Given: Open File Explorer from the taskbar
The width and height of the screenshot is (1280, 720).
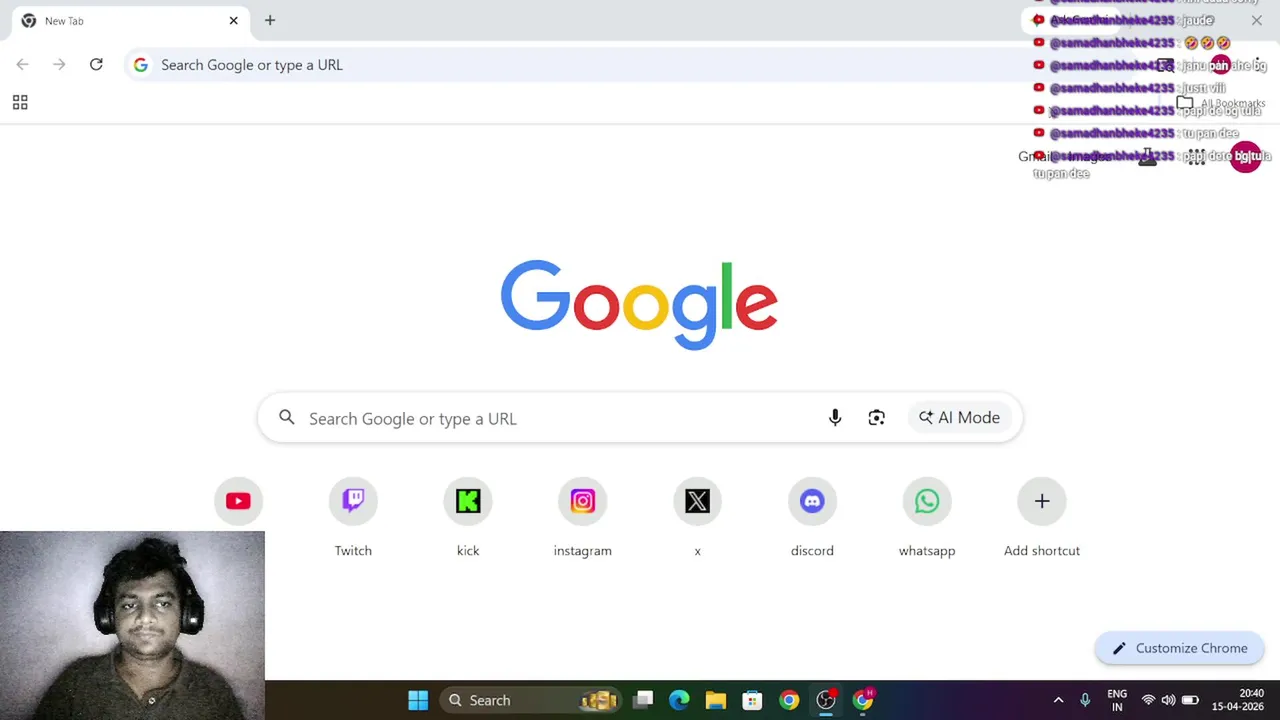Looking at the screenshot, I should [715, 700].
